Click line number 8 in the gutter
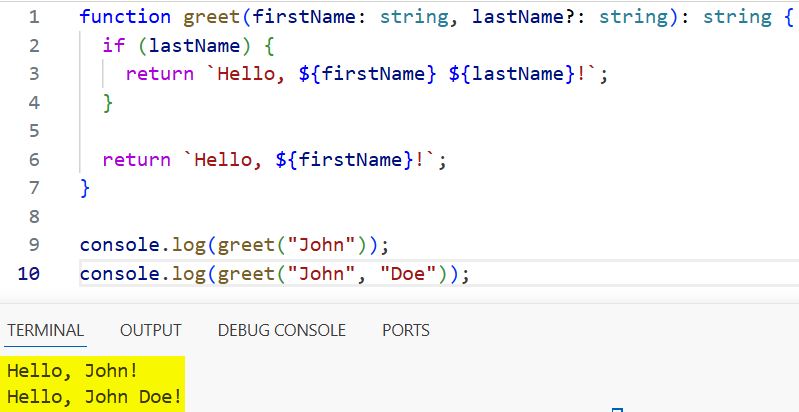 (x=34, y=217)
